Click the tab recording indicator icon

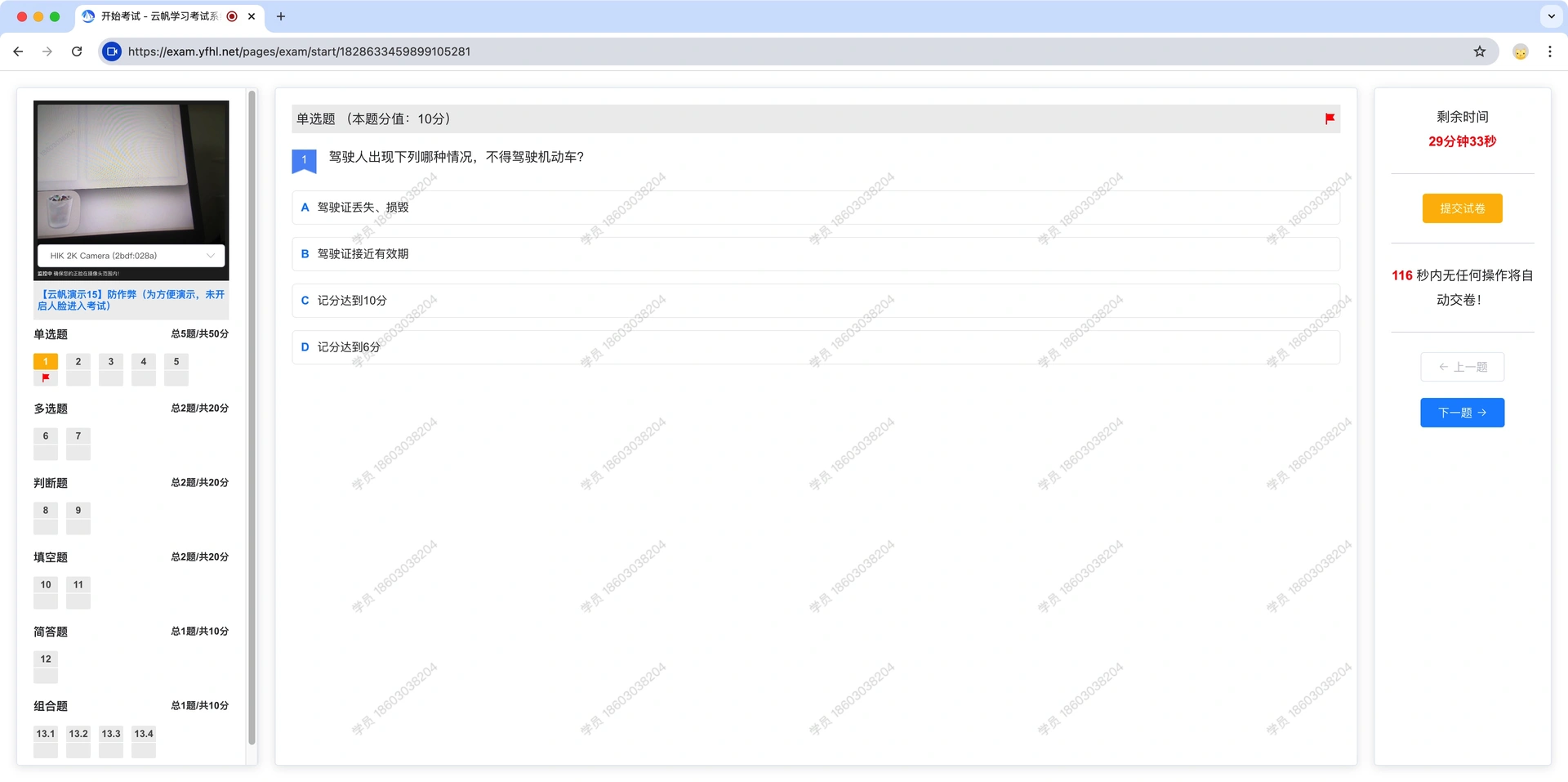(x=232, y=16)
